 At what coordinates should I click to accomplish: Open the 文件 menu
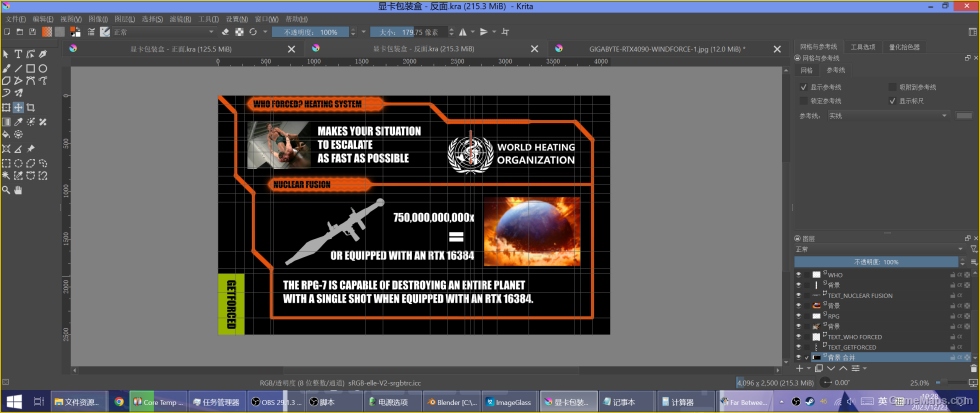16,19
